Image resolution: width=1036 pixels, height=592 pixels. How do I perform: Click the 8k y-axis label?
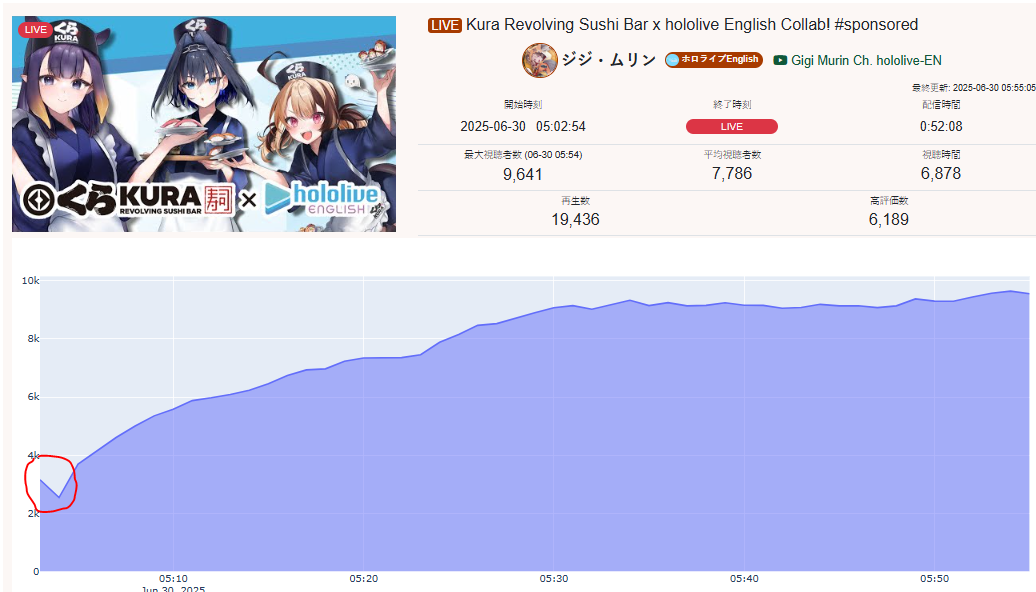[x=33, y=338]
